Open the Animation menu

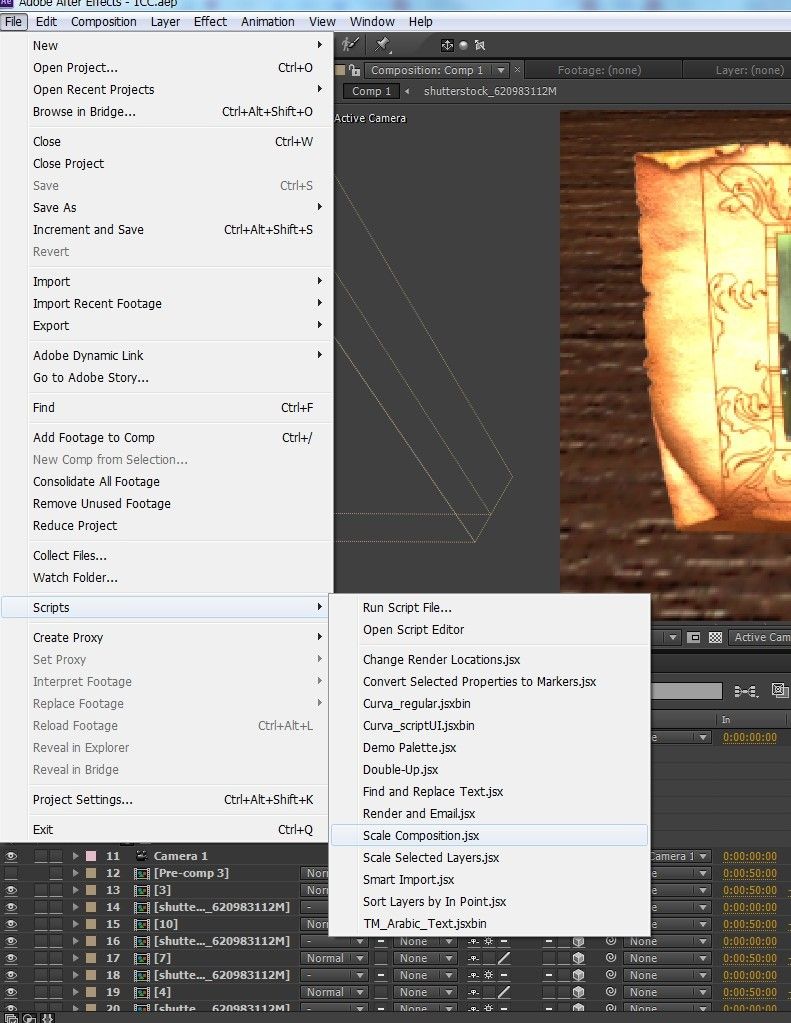(x=268, y=22)
